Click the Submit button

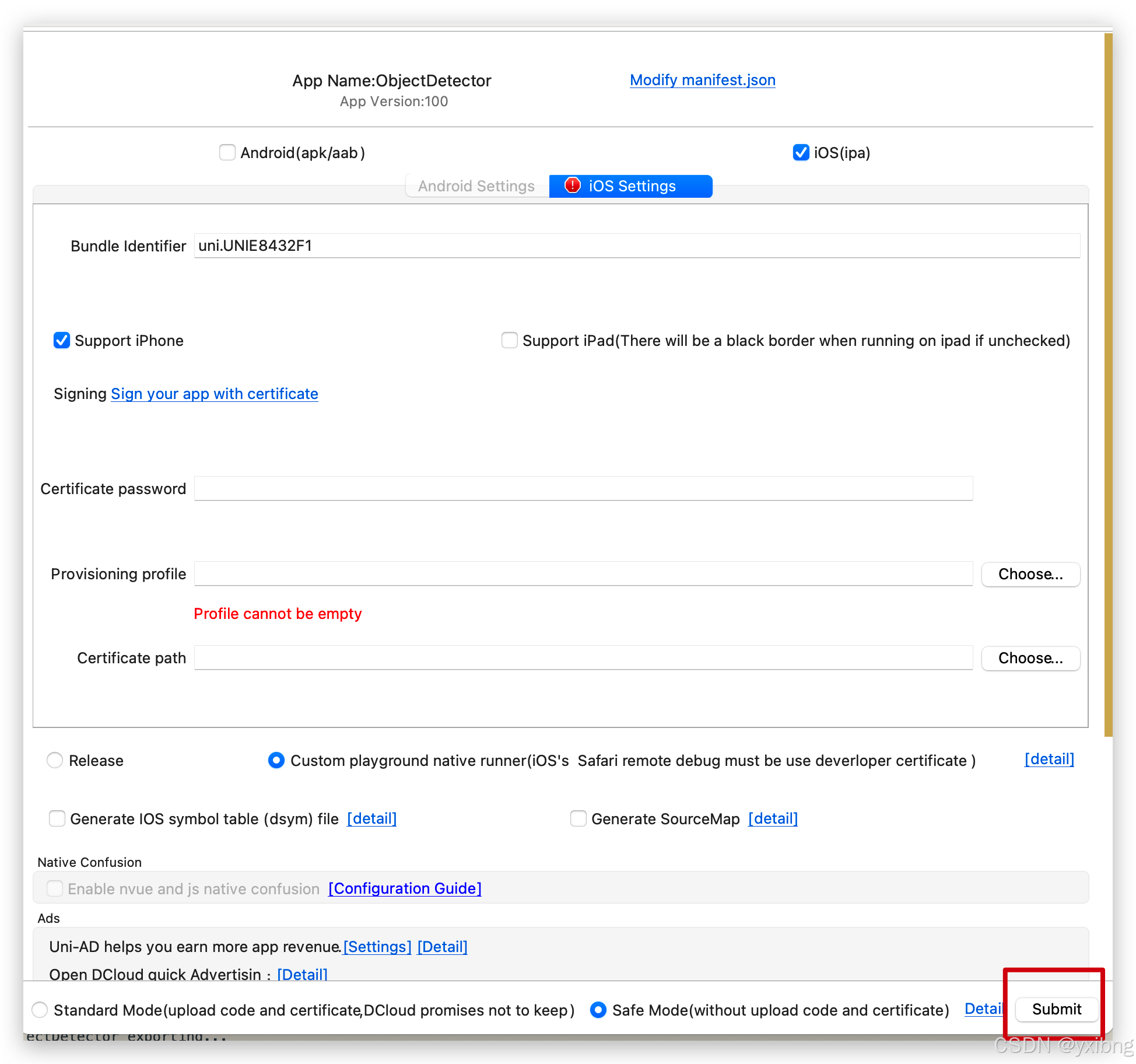pos(1056,1009)
